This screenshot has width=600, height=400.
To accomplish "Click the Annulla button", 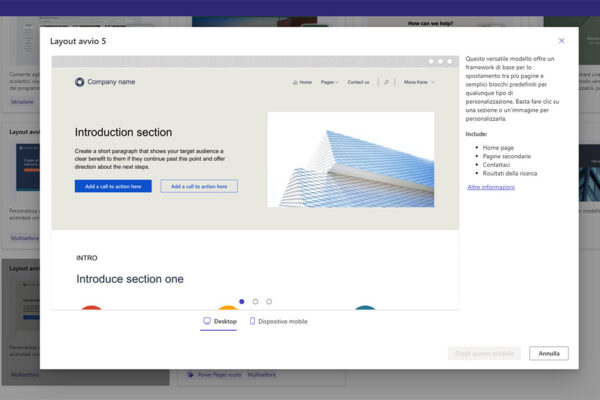I will tap(549, 353).
